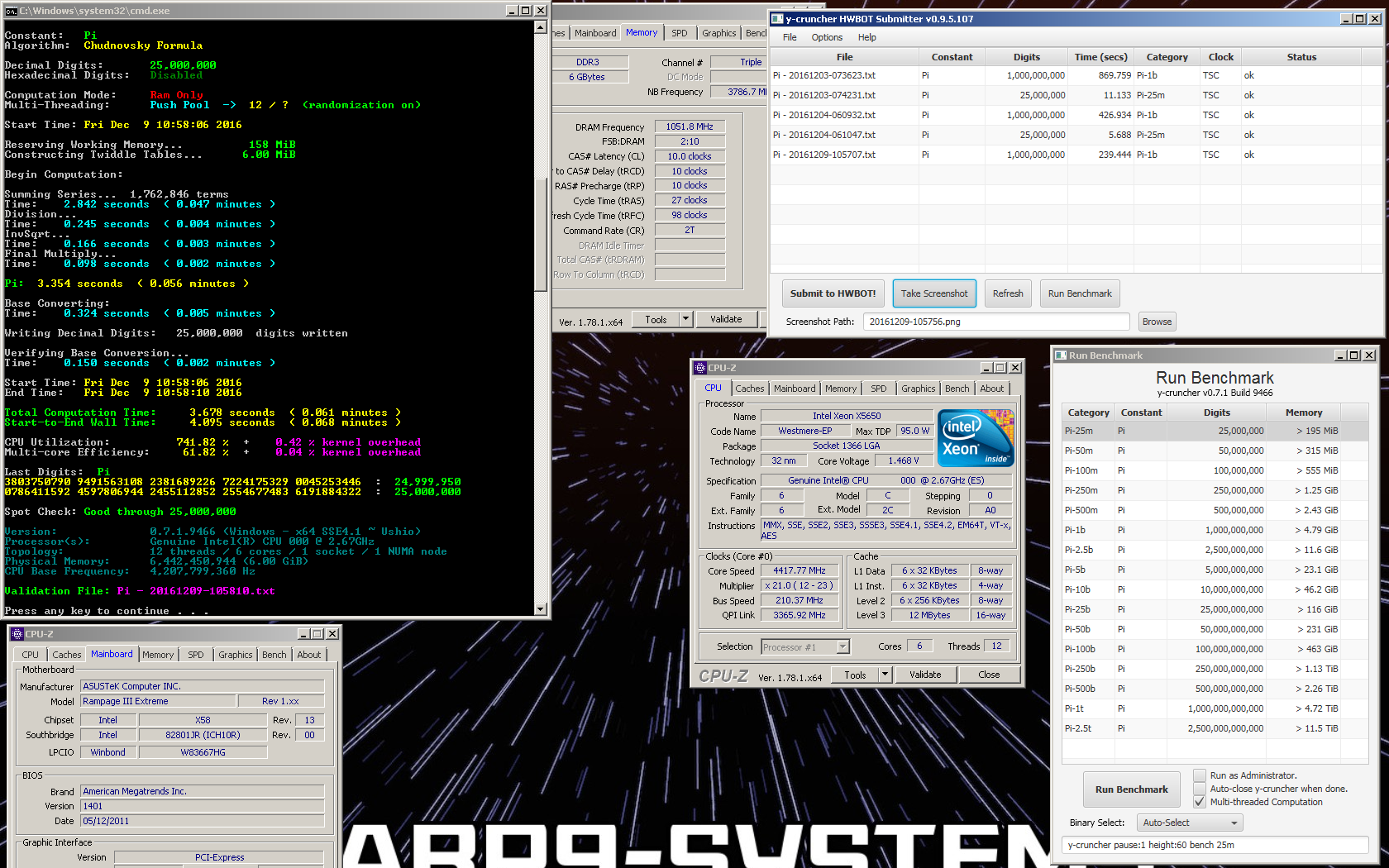This screenshot has width=1389, height=868.
Task: Expand the Tools dropdown arrow in CPU-Z Memory window
Action: click(685, 319)
